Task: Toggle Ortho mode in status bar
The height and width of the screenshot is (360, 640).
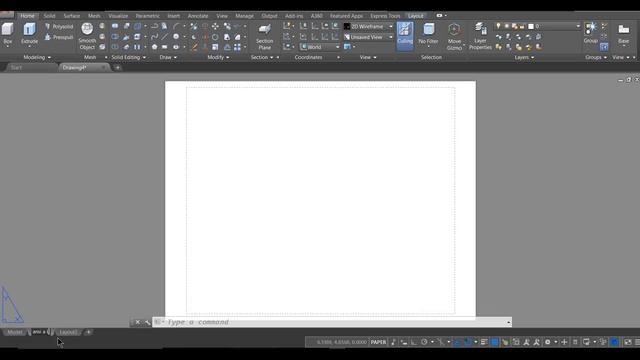Action: tap(414, 342)
